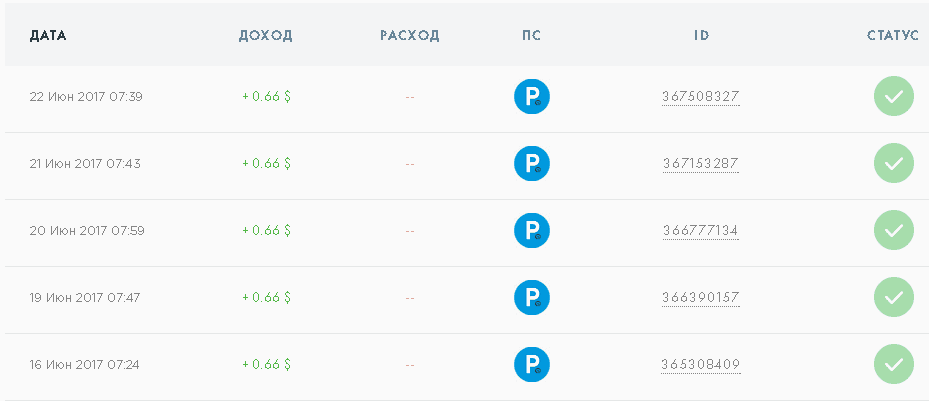Click the green status checkmark for 16 Июн

click(x=893, y=364)
